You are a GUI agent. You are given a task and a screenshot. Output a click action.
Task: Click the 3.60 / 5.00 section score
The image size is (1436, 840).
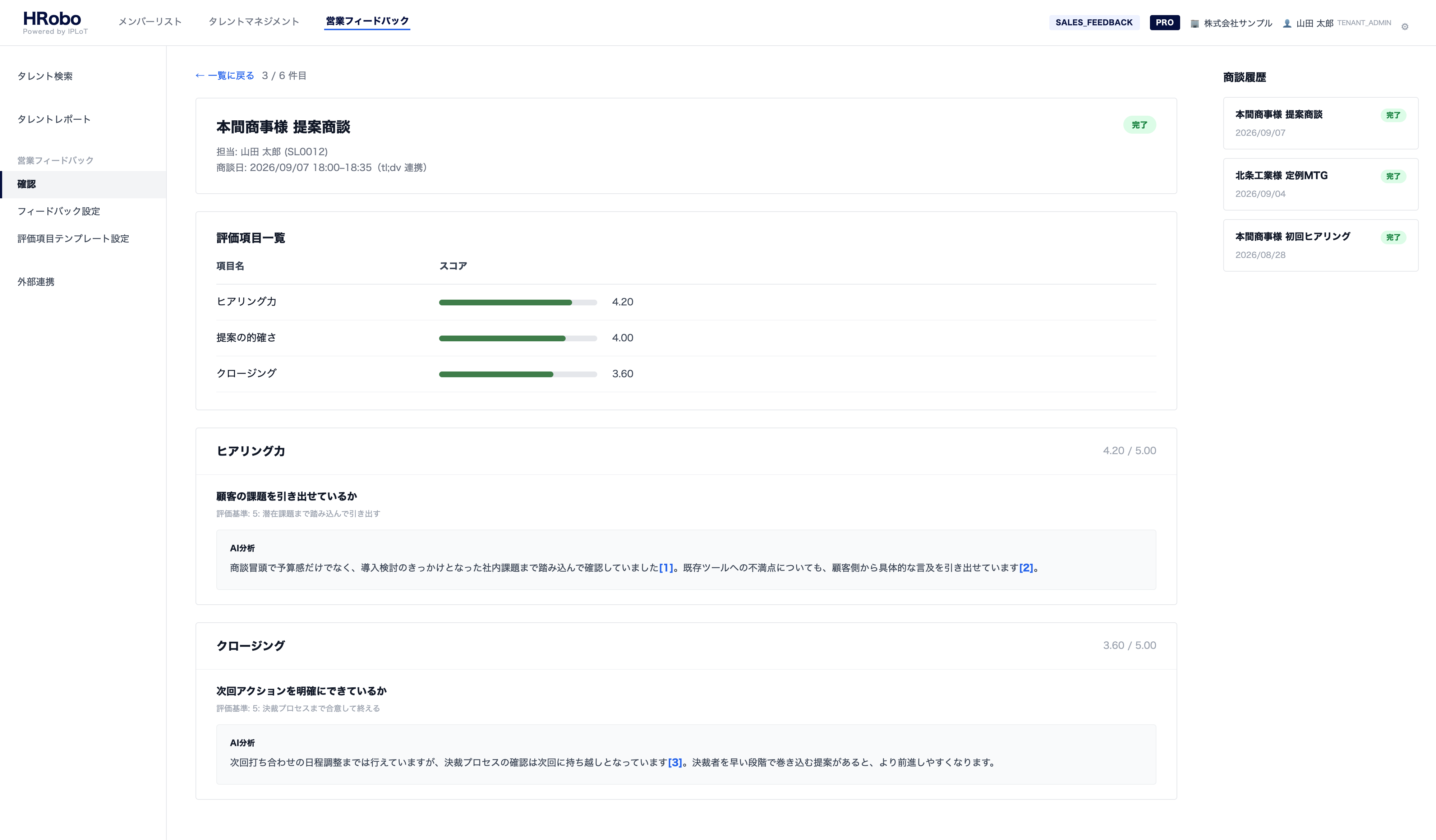pos(1129,646)
